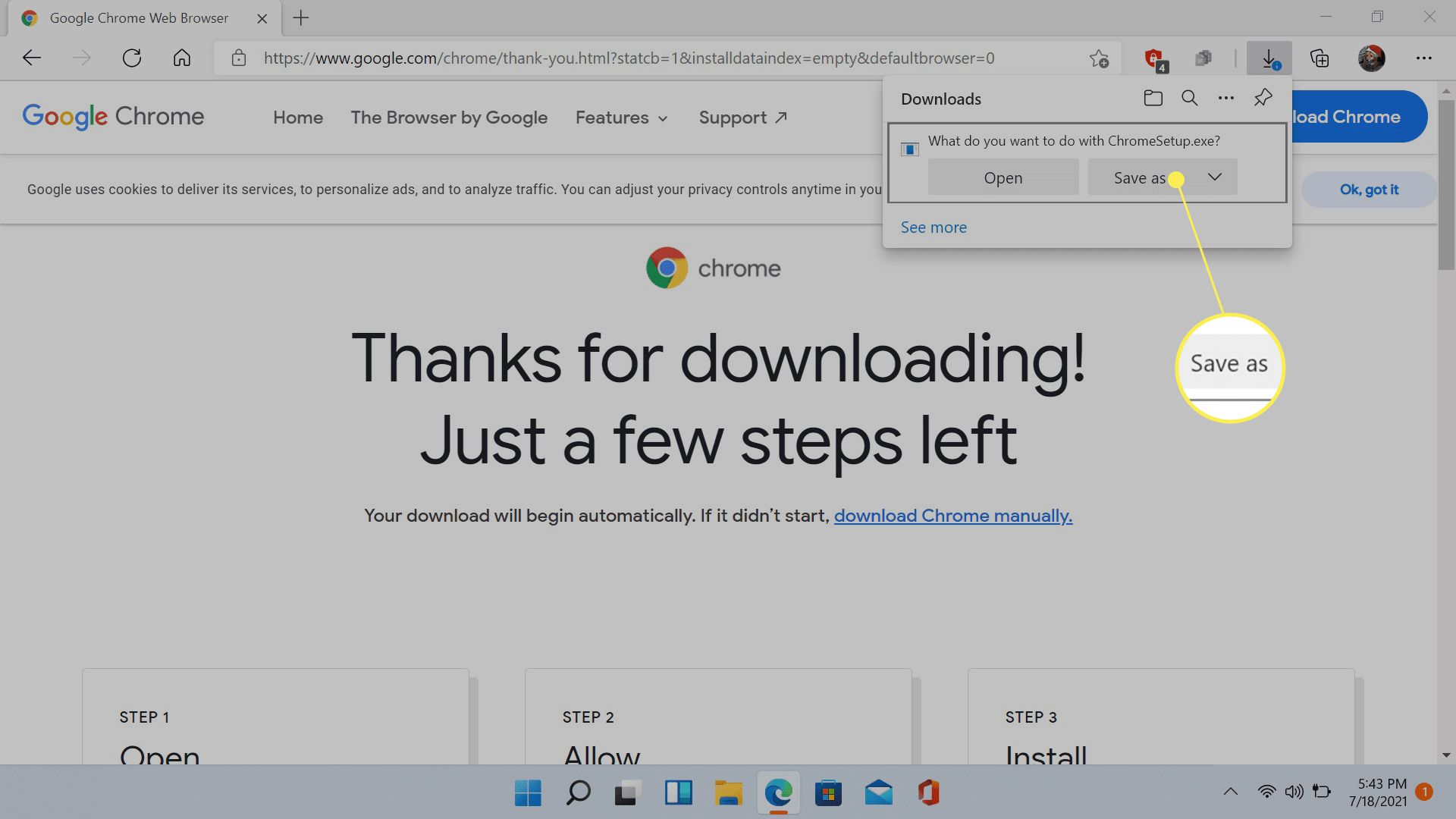Open the Home menu item
The height and width of the screenshot is (819, 1456).
[298, 118]
